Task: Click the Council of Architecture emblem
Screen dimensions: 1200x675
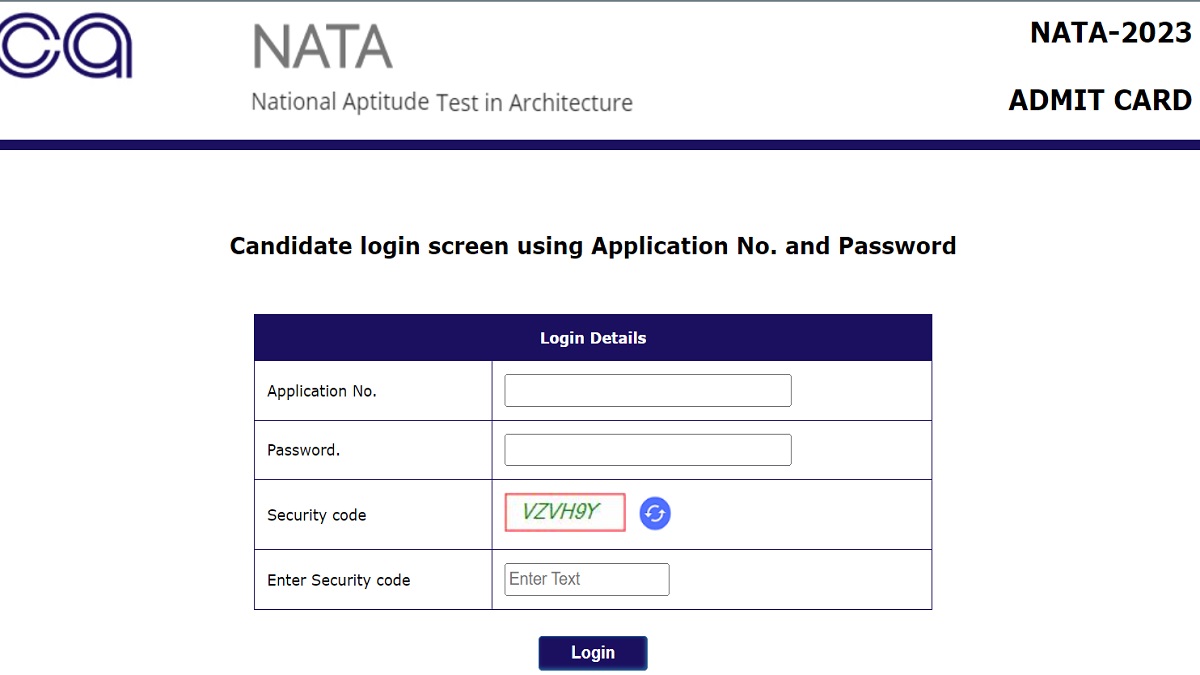Action: (65, 47)
